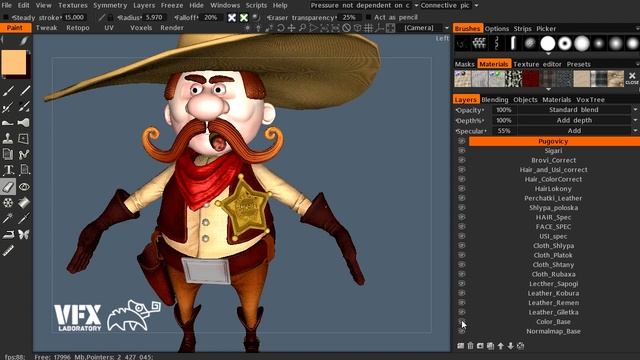Toggle visibility of Leather_Kobura layer
The width and height of the screenshot is (640, 360).
click(x=462, y=293)
